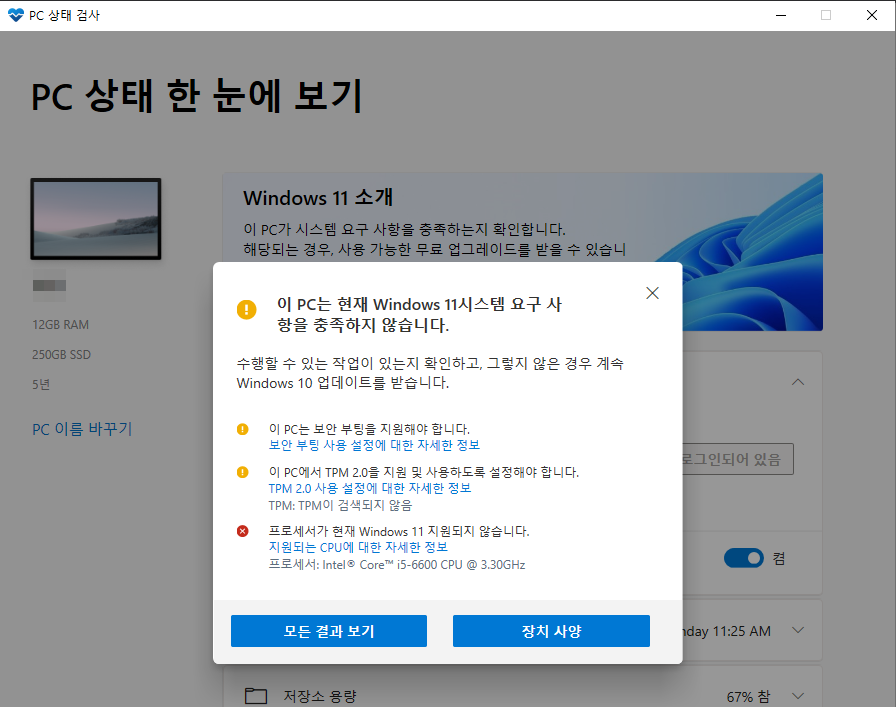The height and width of the screenshot is (707, 896).
Task: Collapse the section with the up chevron
Action: pos(798,382)
